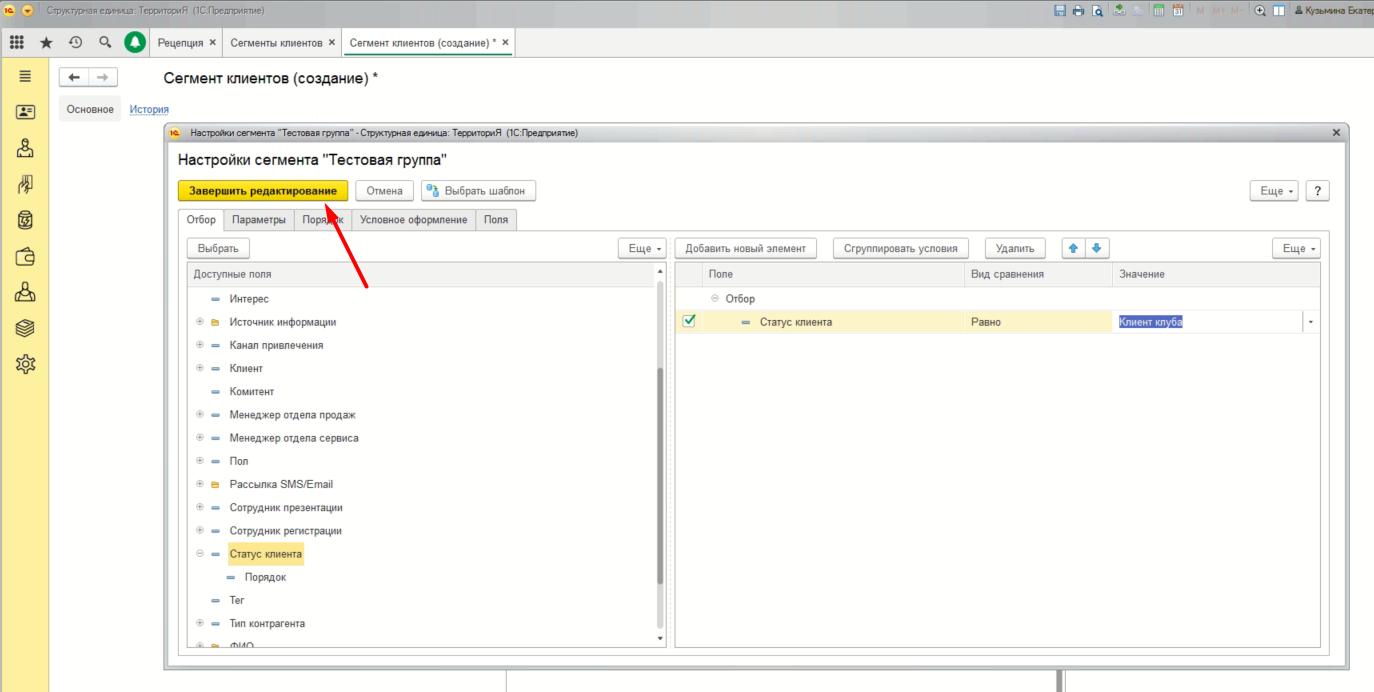Switch to the Параметры tab

point(258,220)
